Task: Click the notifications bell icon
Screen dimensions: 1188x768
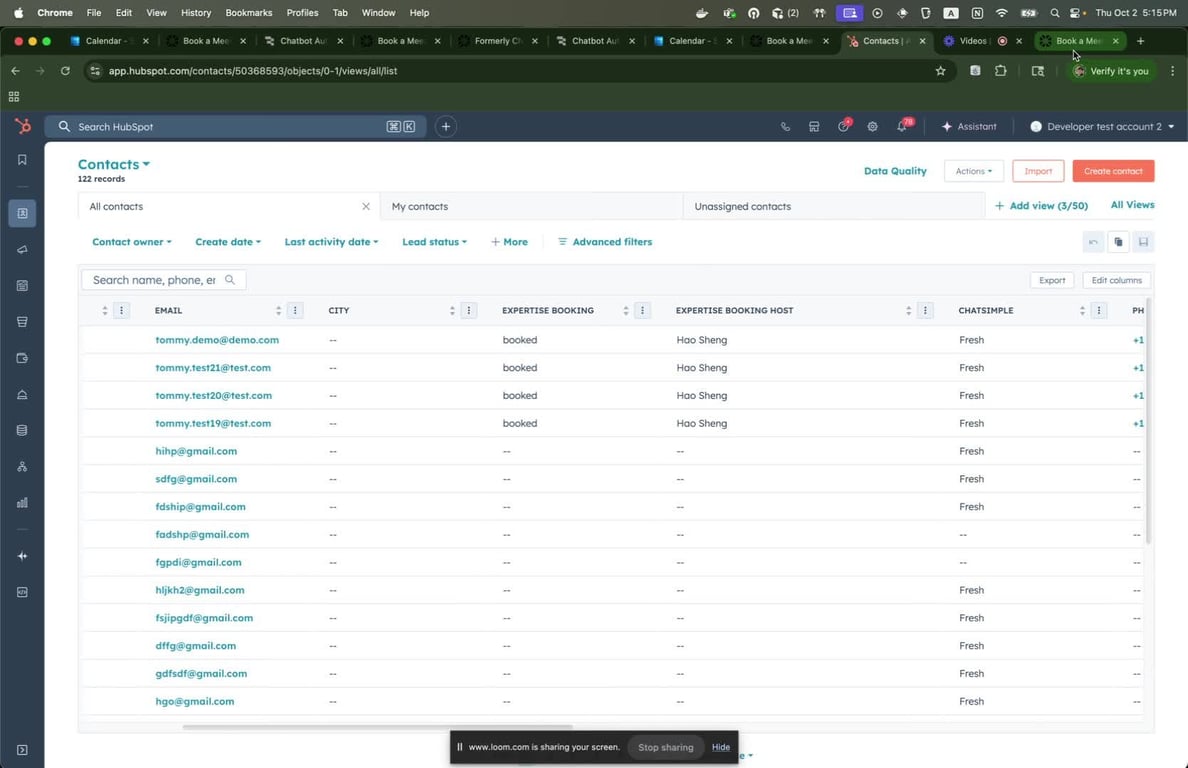Action: tap(902, 127)
